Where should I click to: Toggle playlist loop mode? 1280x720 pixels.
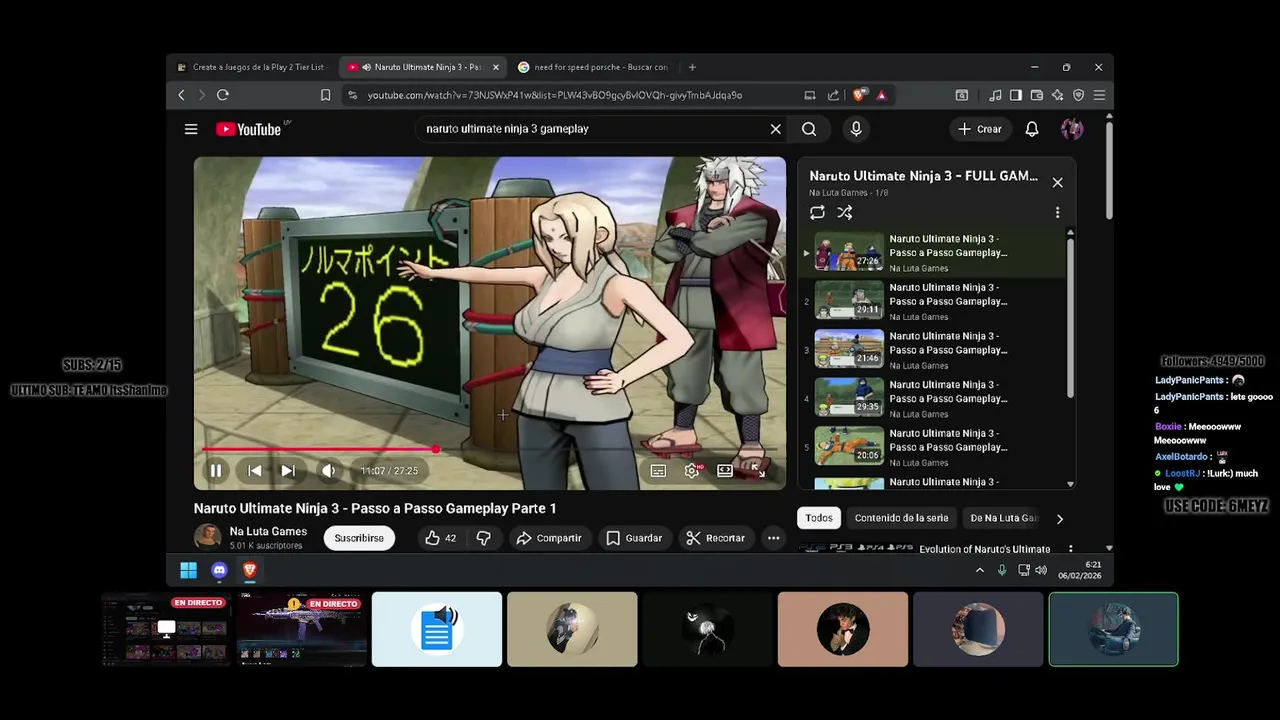click(x=817, y=212)
